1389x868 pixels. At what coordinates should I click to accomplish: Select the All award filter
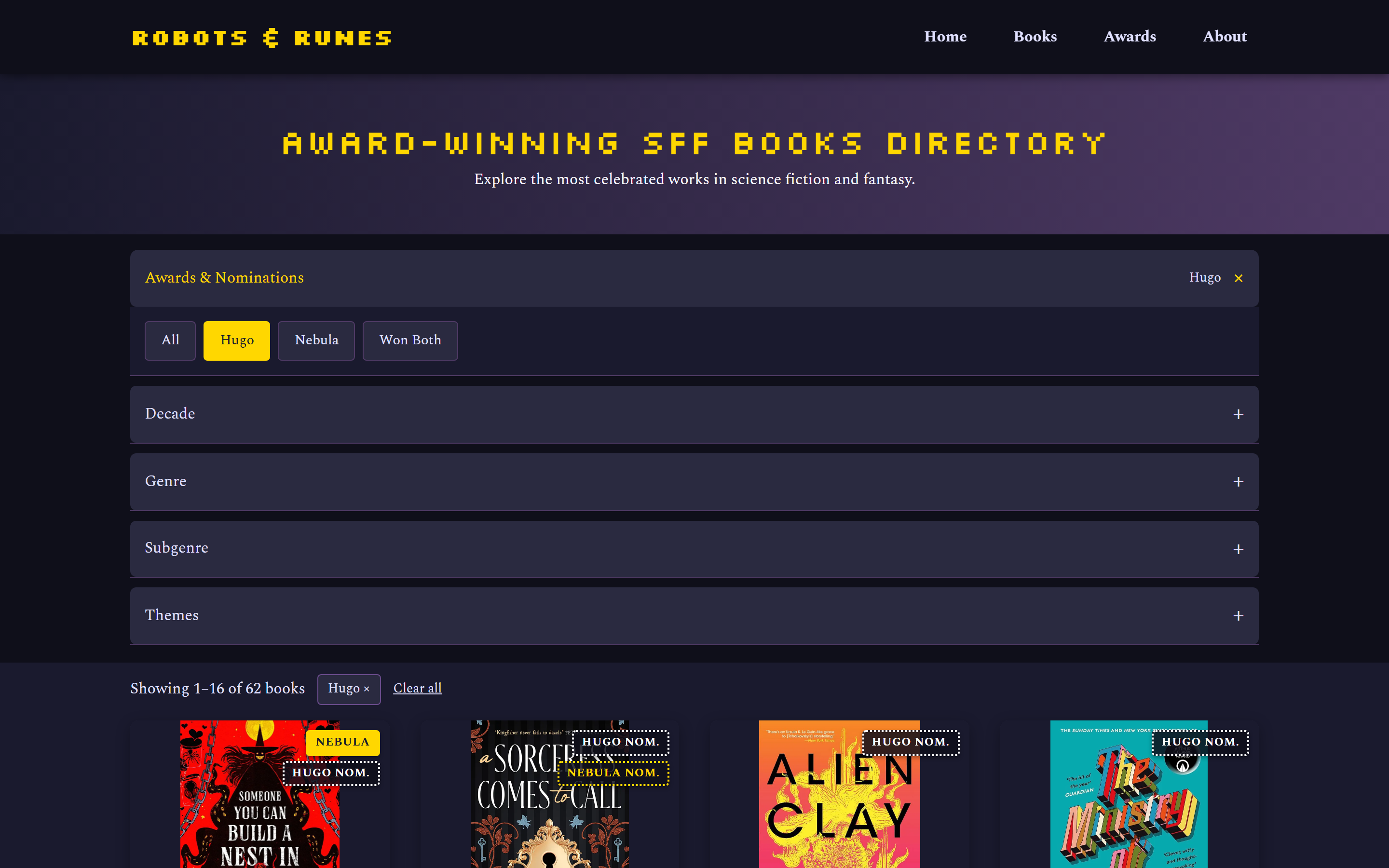pos(170,340)
